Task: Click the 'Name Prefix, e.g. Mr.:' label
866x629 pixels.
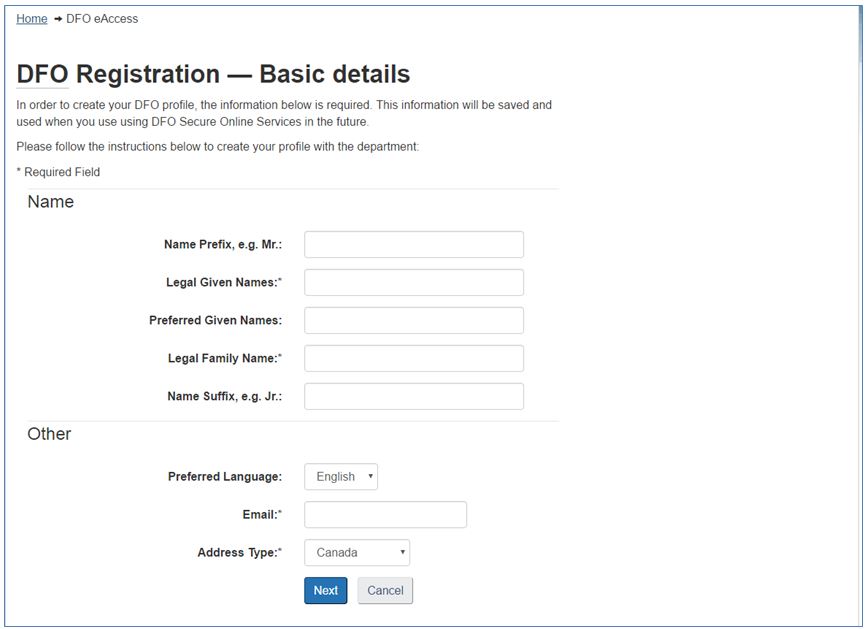Action: (223, 245)
